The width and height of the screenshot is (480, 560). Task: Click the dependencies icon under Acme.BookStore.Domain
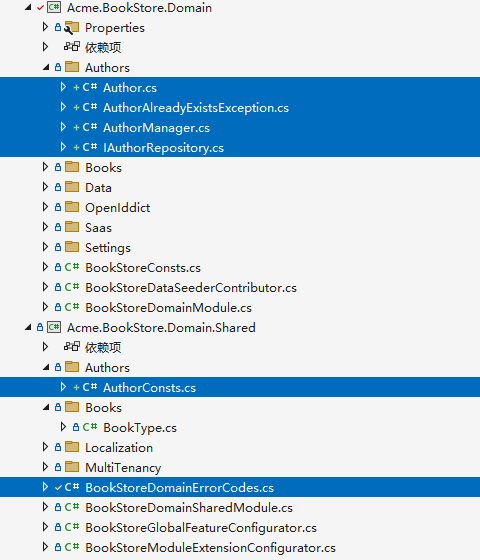coord(71,47)
